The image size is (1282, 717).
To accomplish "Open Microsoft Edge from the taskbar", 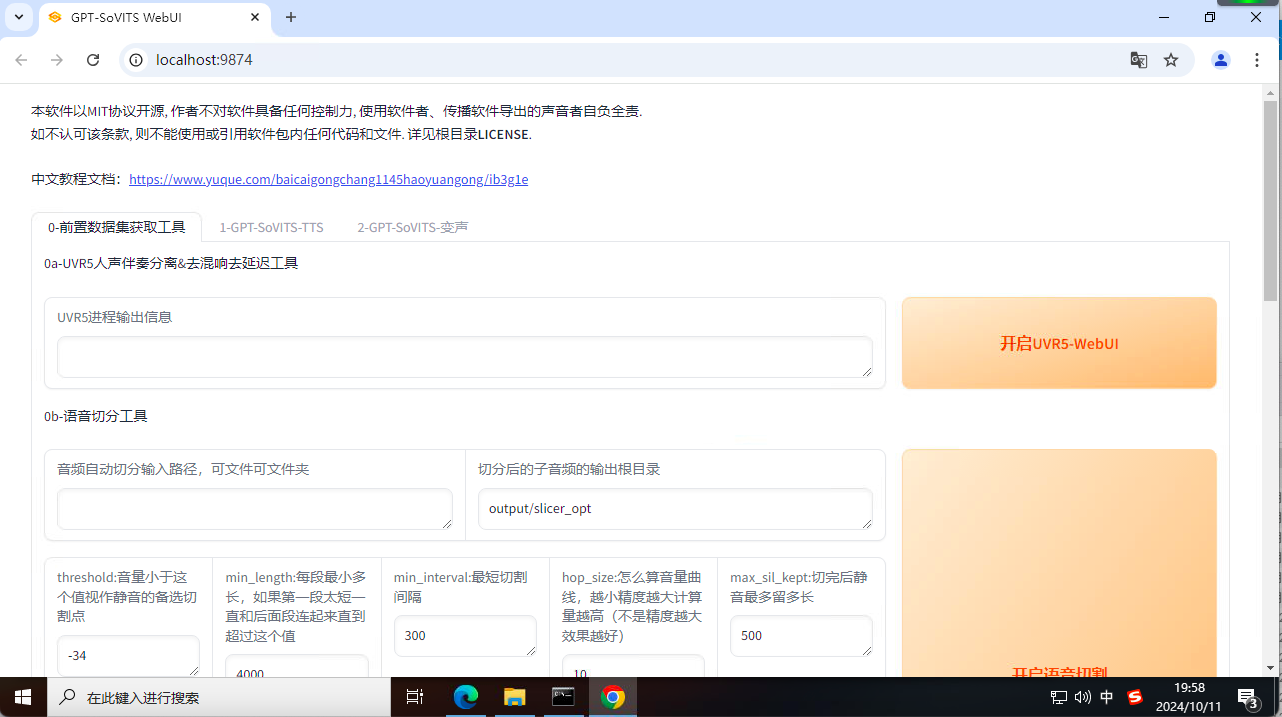I will [466, 697].
